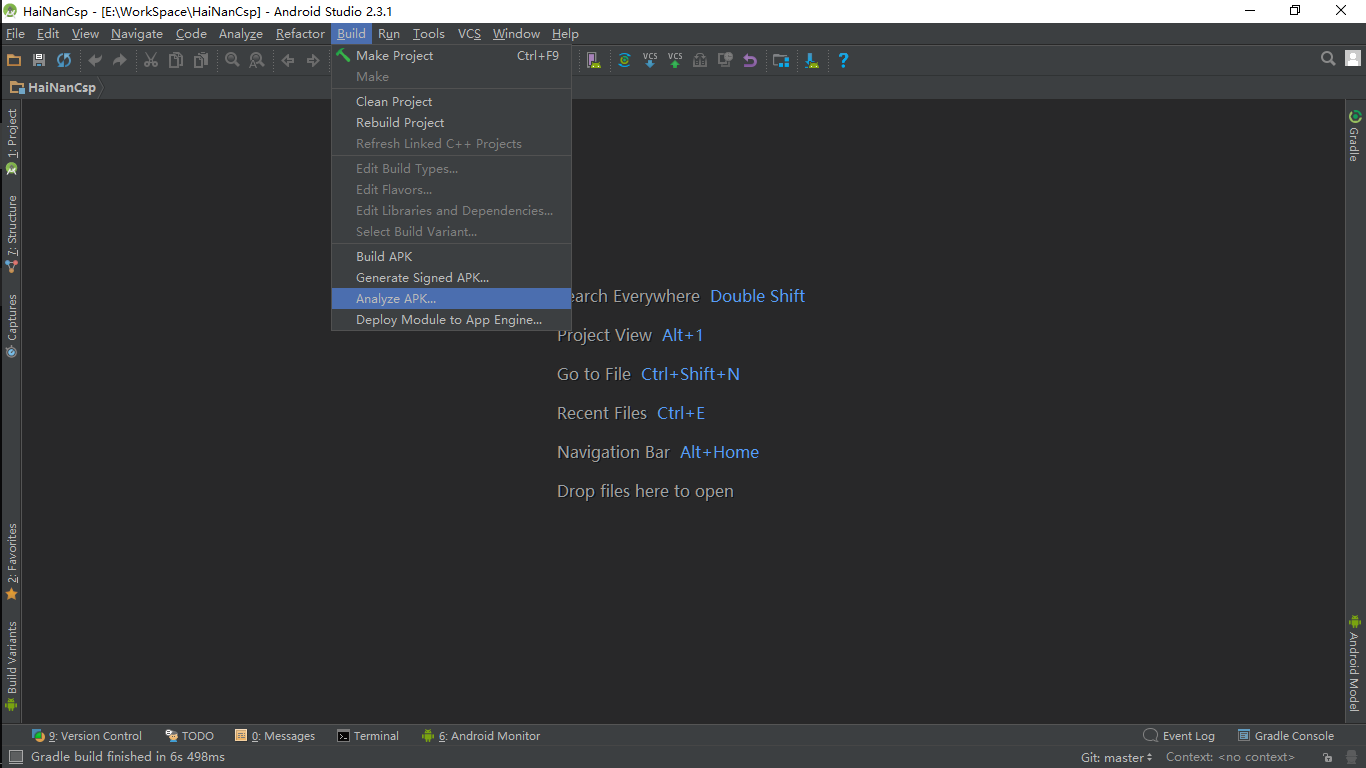
Task: Open the 6: Android Monitor tab
Action: point(481,736)
